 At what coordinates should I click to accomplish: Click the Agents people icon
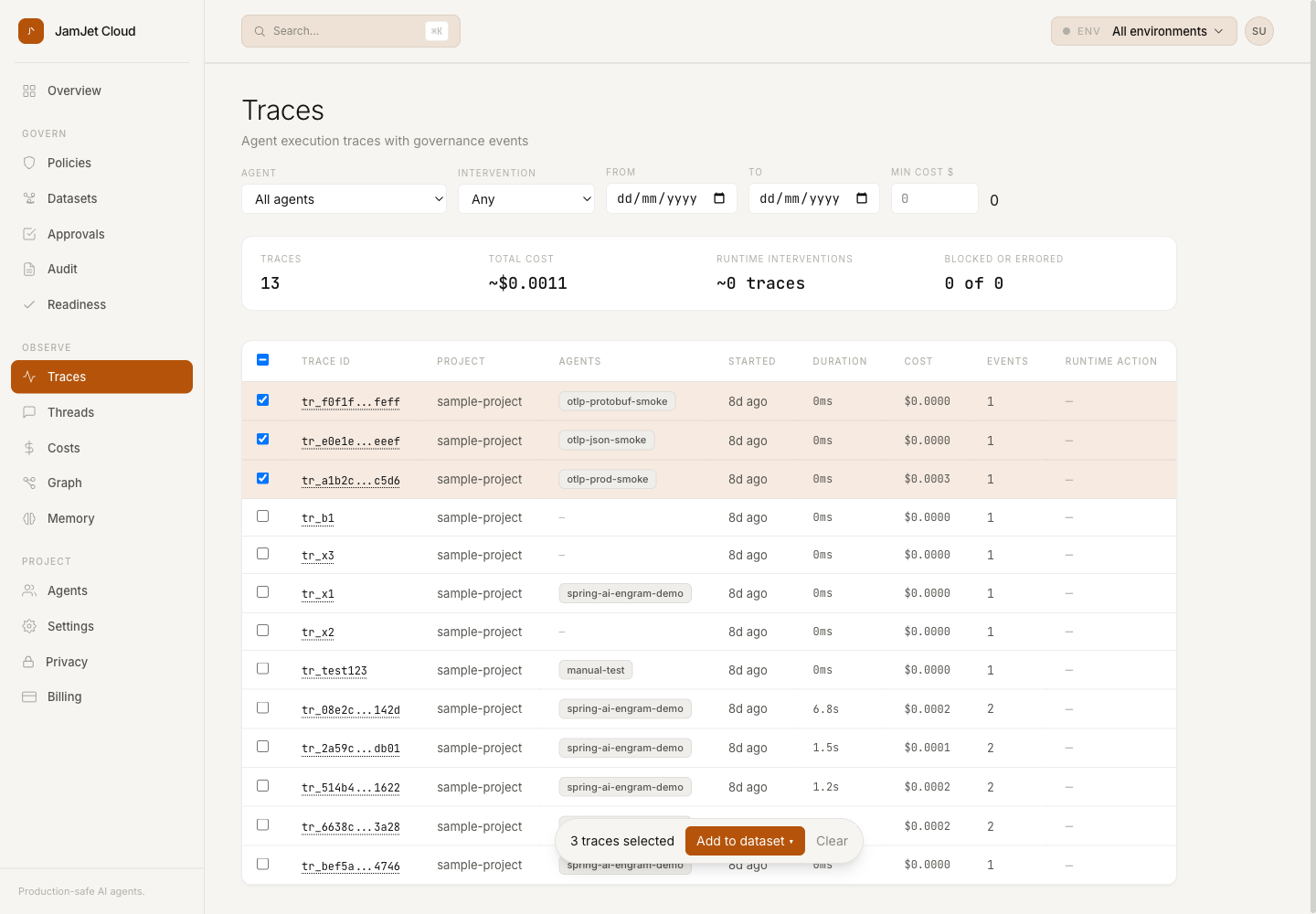coord(29,590)
